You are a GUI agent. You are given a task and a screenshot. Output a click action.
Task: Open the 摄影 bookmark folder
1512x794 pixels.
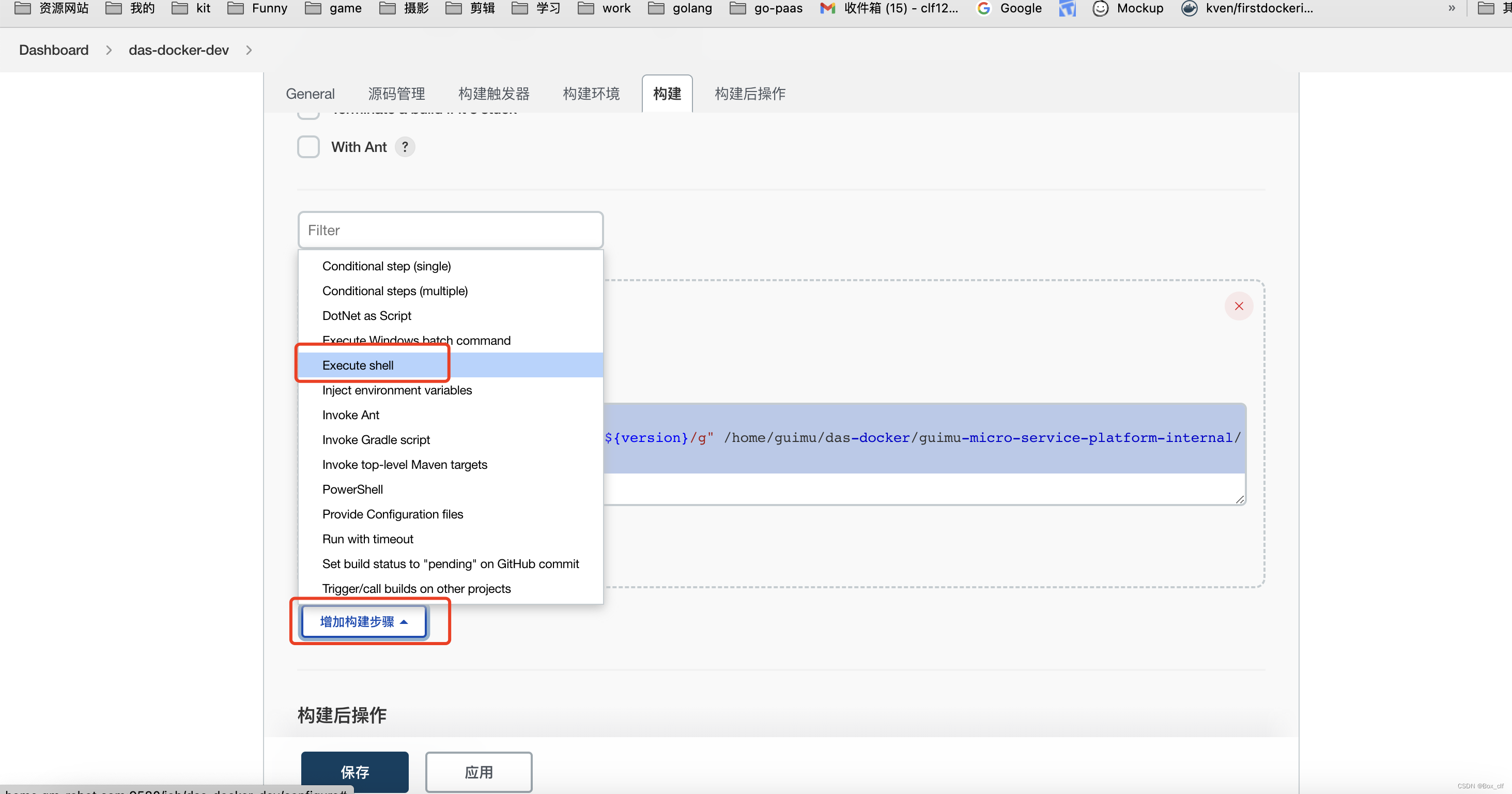click(x=405, y=8)
